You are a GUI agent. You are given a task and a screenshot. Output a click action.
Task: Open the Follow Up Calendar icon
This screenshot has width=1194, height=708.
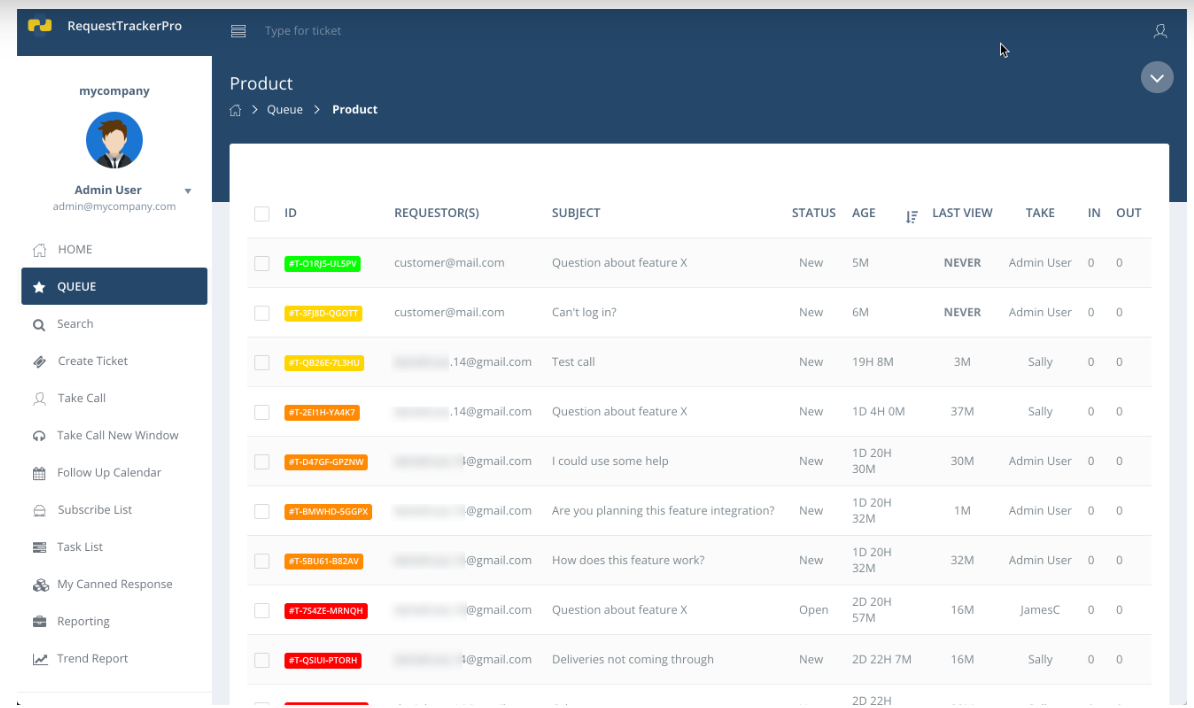pos(38,472)
